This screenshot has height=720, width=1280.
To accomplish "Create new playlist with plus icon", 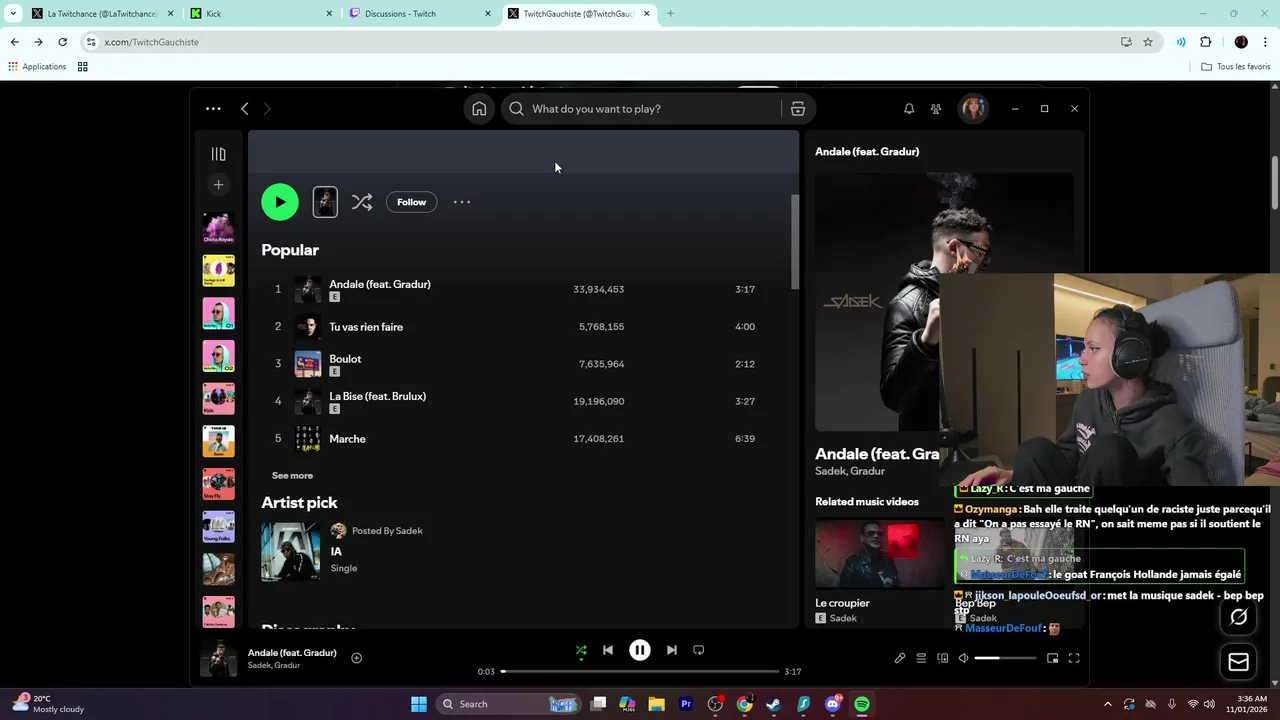I will click(x=218, y=184).
